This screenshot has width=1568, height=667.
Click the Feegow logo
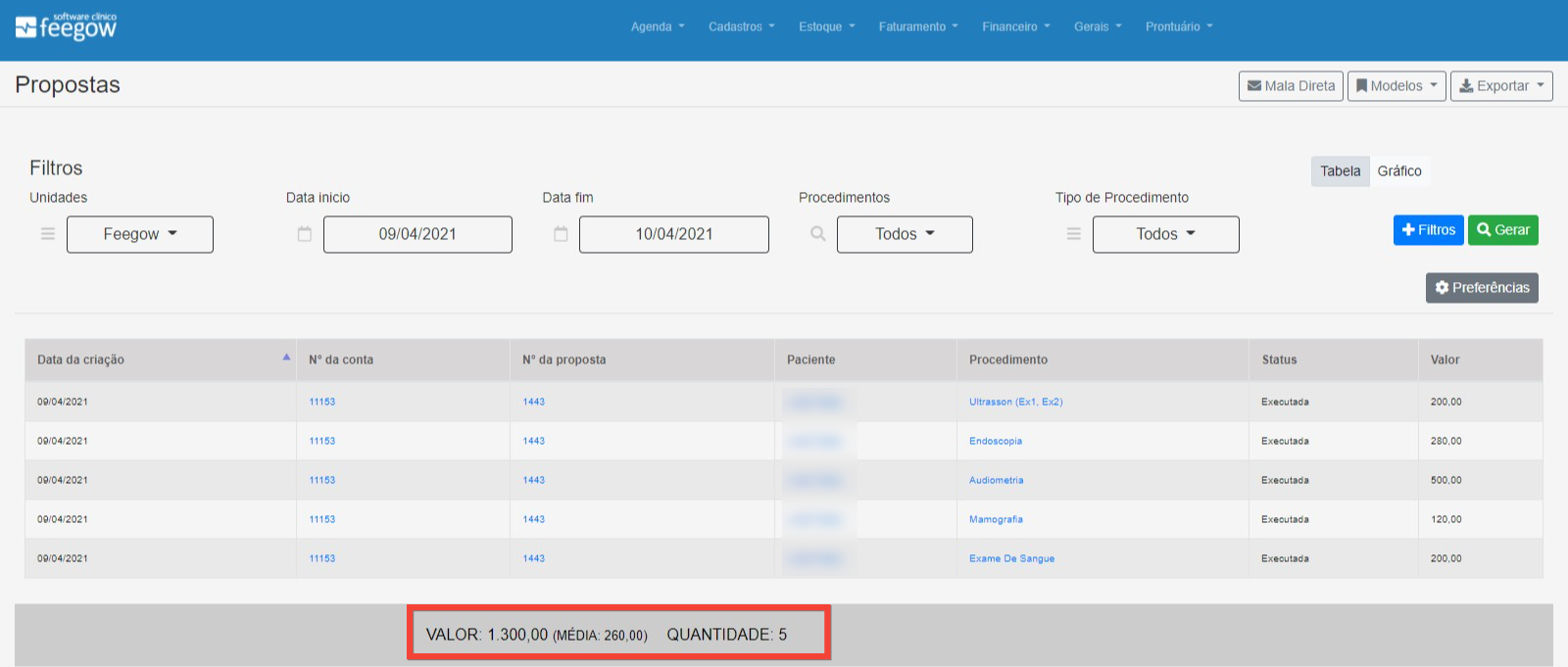pyautogui.click(x=66, y=26)
